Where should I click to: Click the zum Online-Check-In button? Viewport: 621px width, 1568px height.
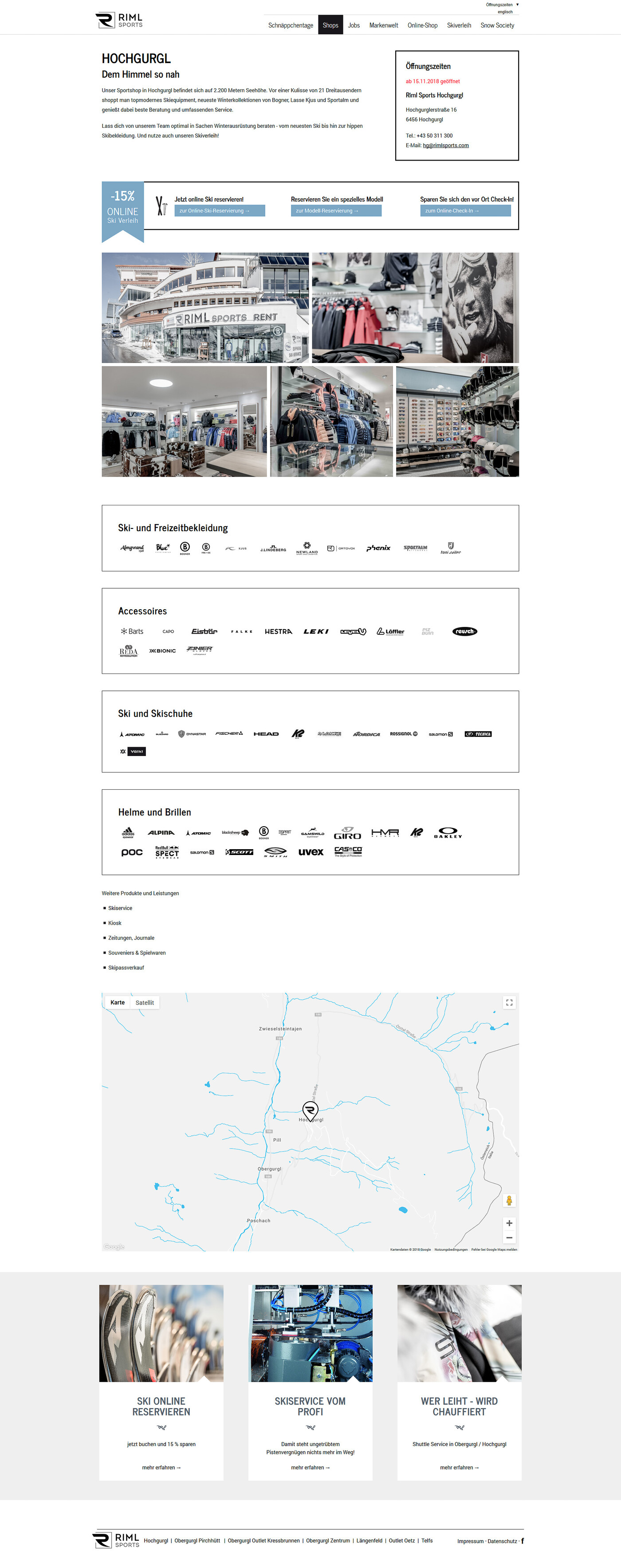[x=465, y=211]
